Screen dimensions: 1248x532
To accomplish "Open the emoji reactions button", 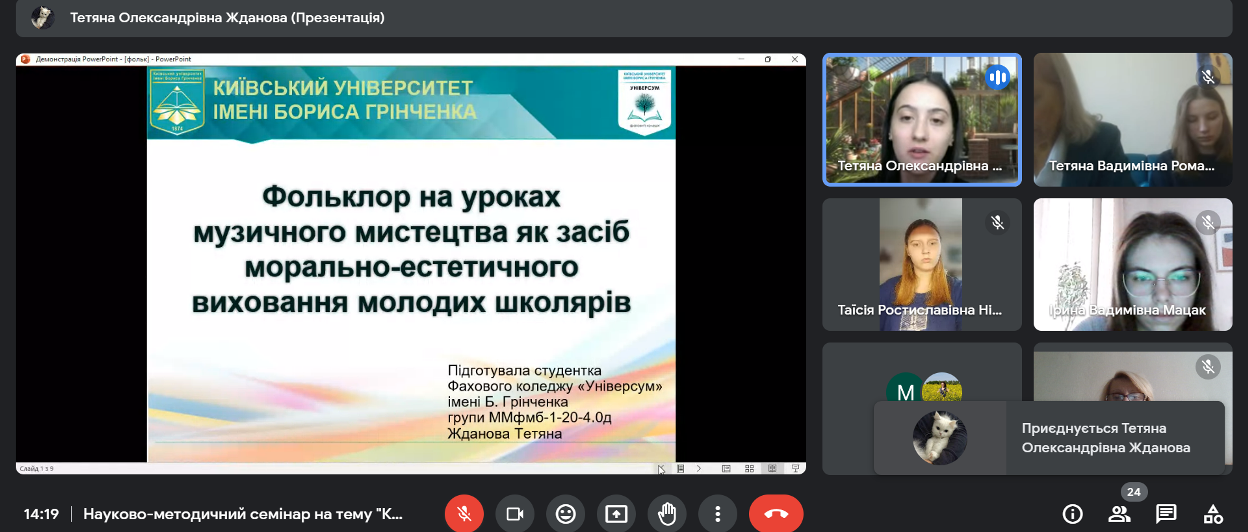I will (566, 514).
